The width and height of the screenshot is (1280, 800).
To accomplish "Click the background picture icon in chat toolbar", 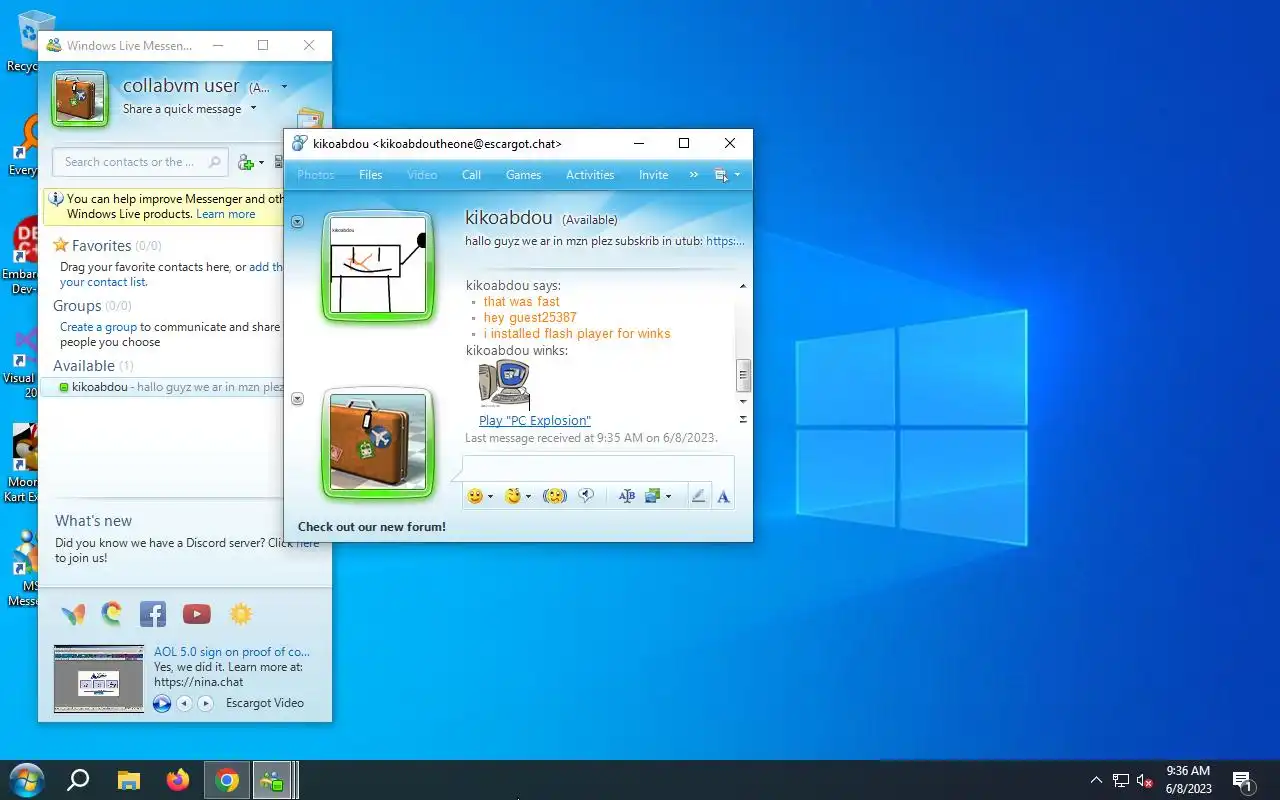I will tap(654, 496).
